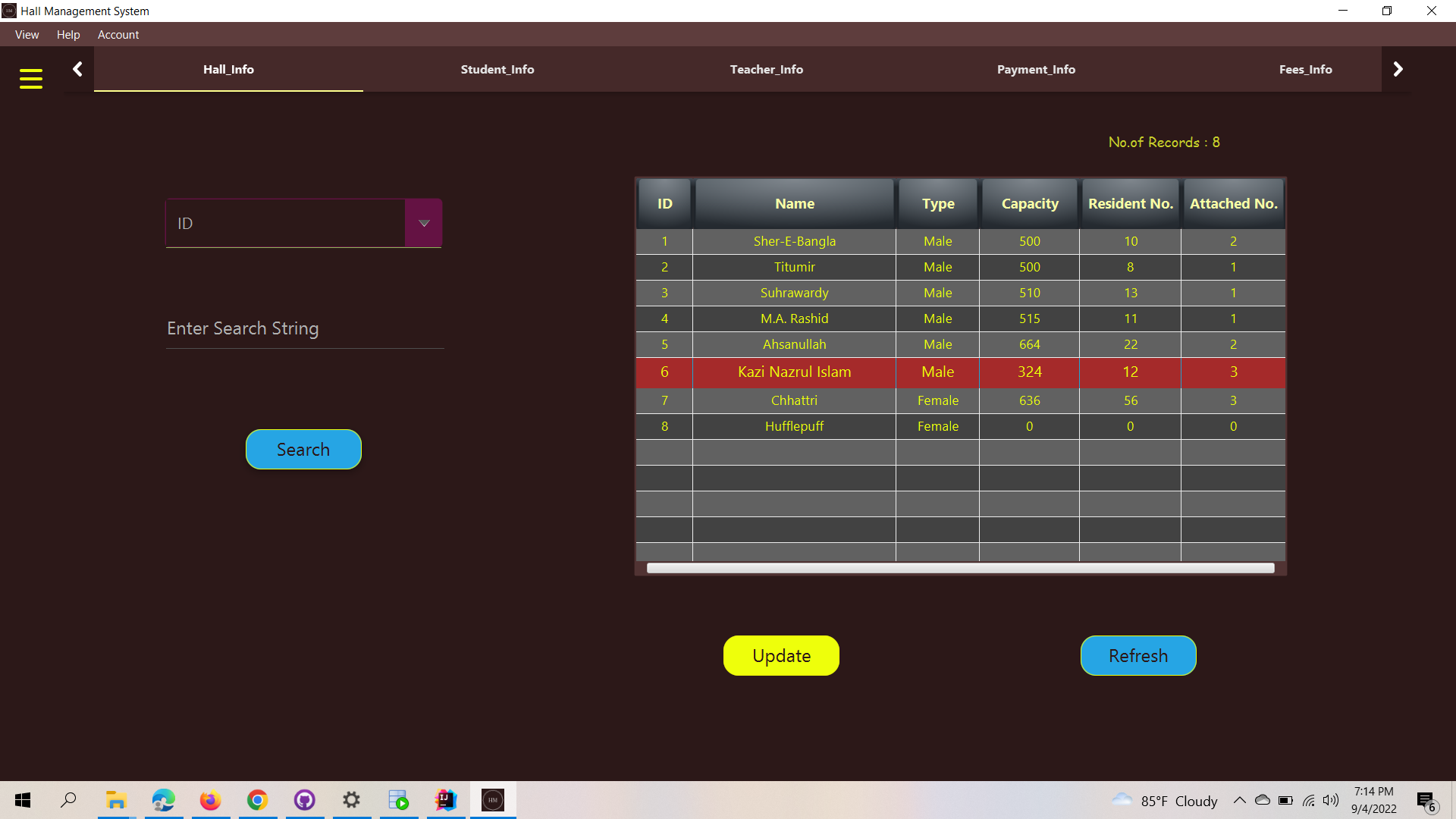Click the left tab scroll arrow

pos(77,68)
